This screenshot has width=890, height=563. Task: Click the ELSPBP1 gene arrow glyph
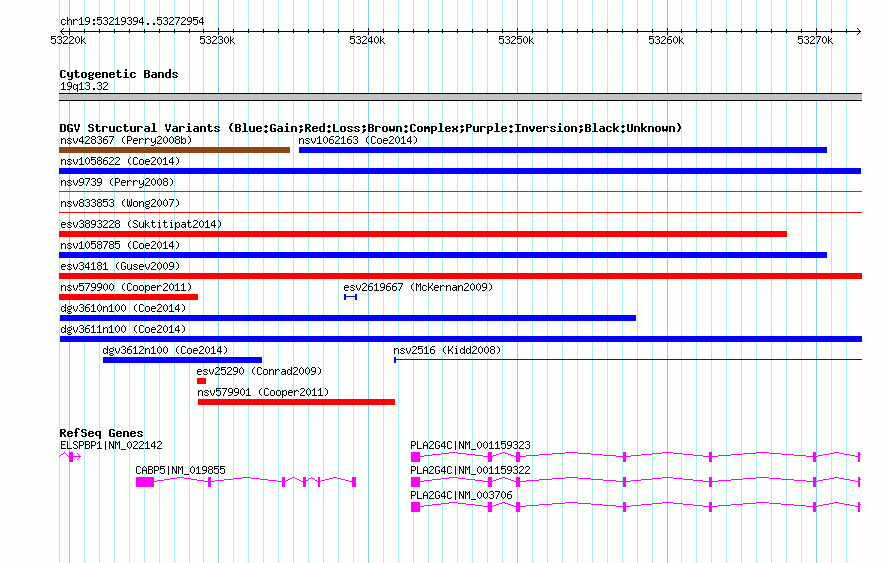coord(70,457)
